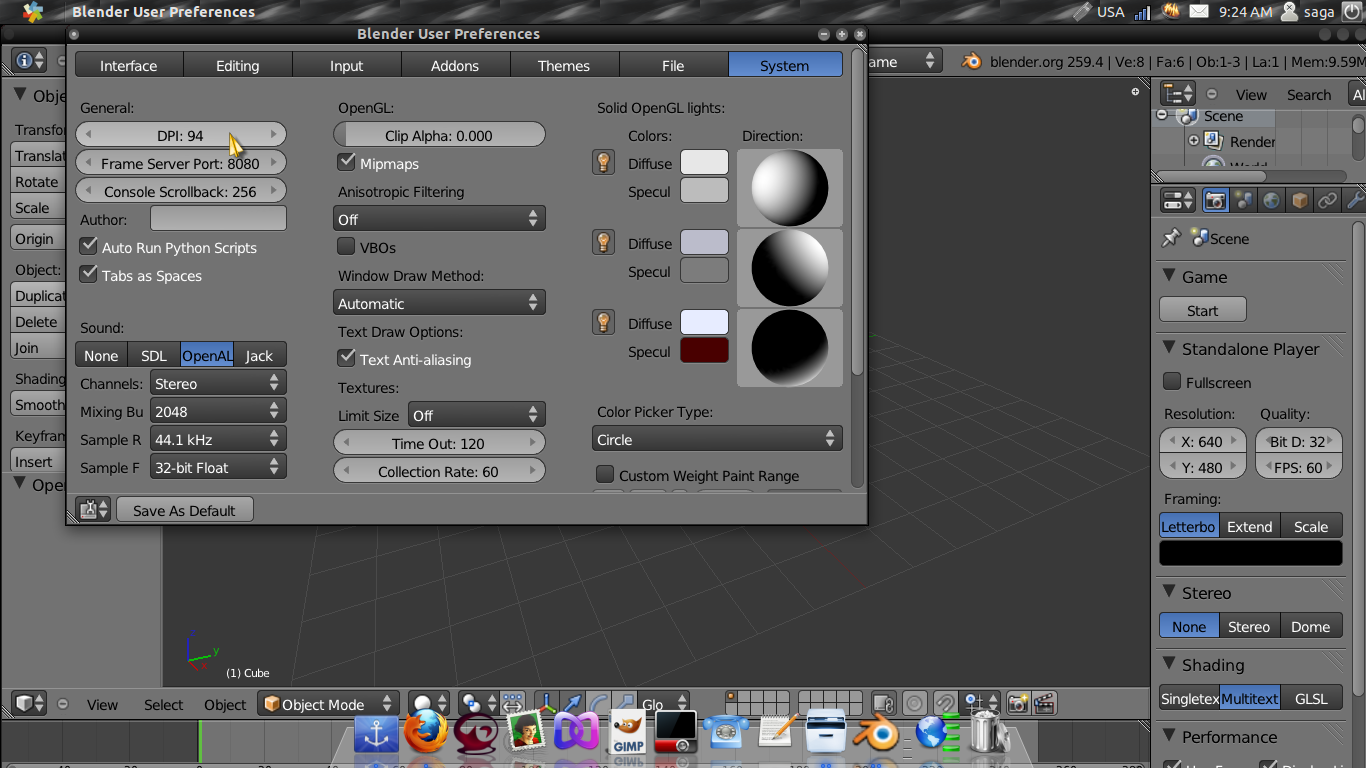1366x768 pixels.
Task: Uncheck Text Anti-aliasing
Action: point(347,358)
